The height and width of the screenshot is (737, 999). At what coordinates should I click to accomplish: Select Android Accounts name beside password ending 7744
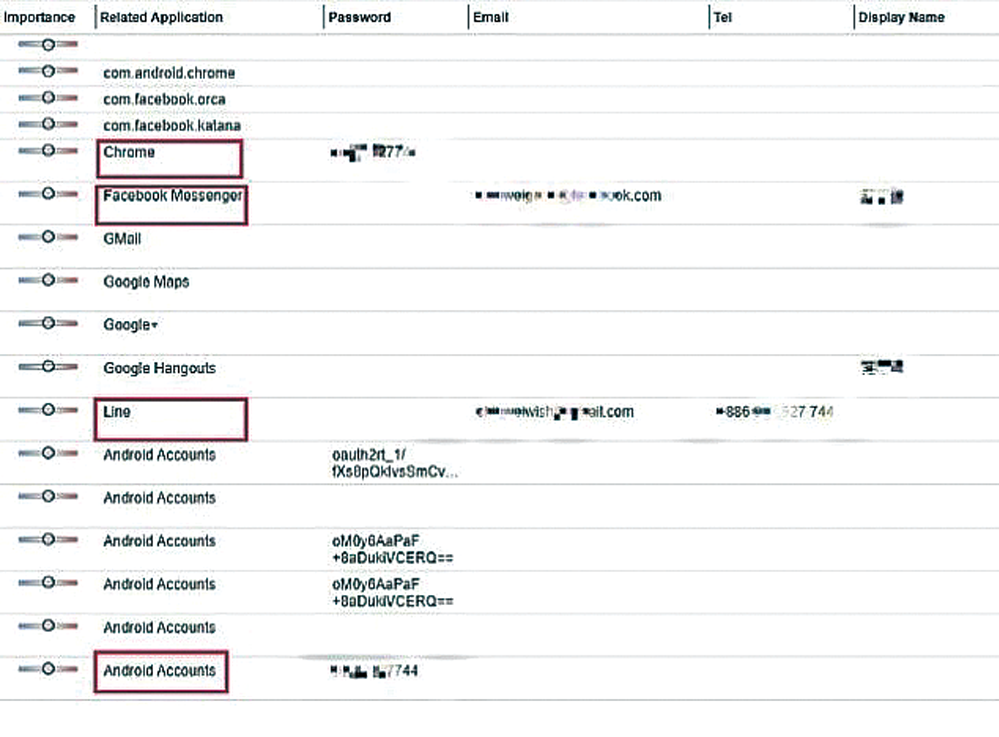(159, 671)
